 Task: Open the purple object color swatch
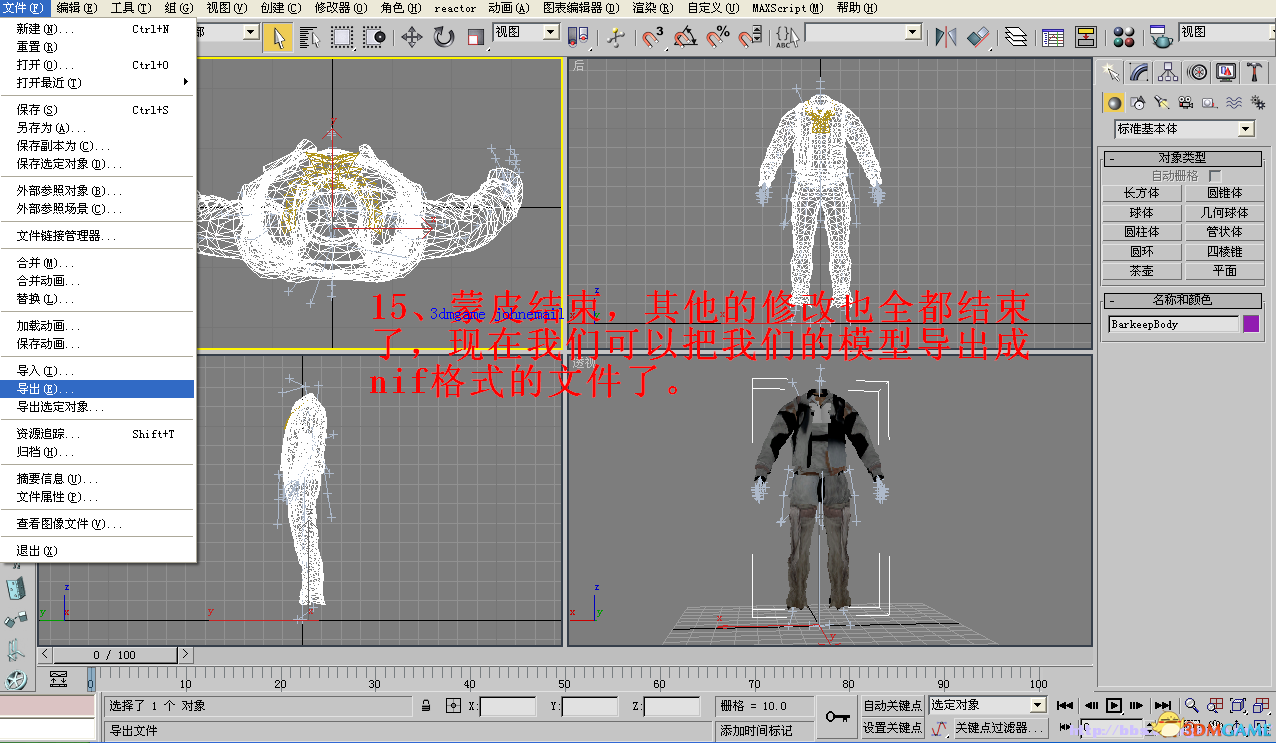(1251, 324)
